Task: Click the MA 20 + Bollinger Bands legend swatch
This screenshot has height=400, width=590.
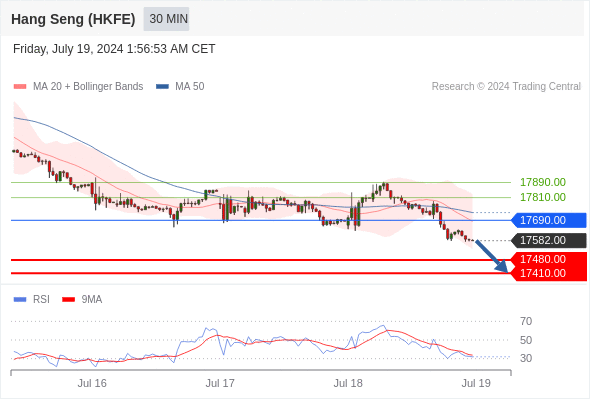Action: 20,87
